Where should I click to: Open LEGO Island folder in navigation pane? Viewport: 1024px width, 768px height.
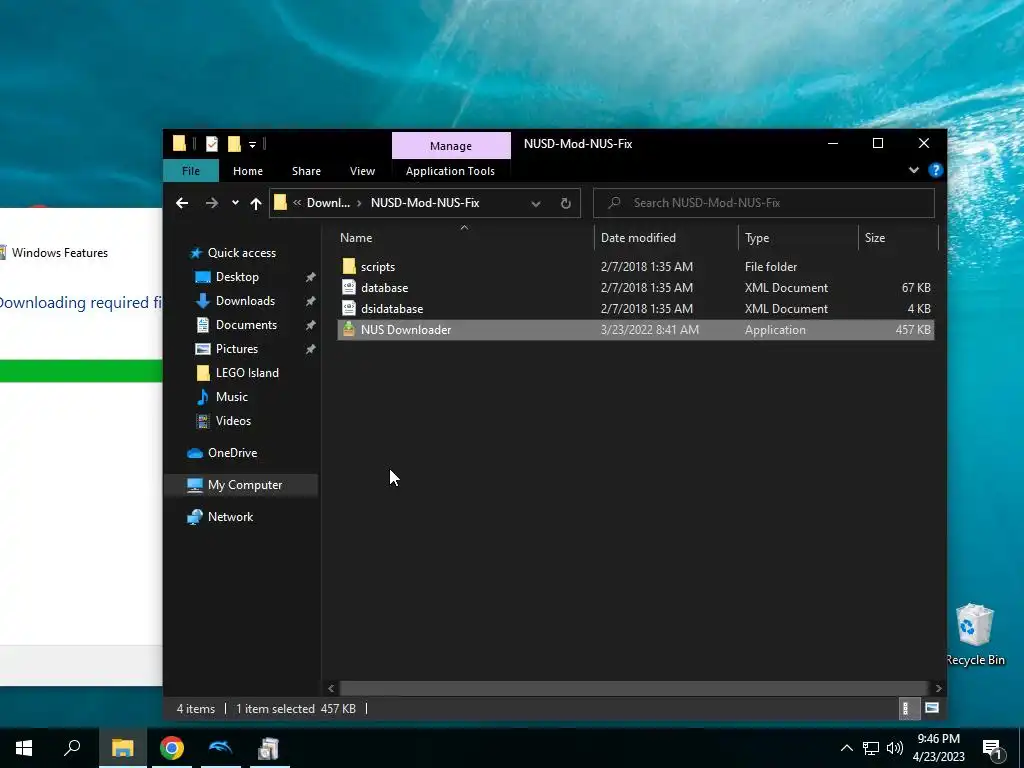click(247, 373)
